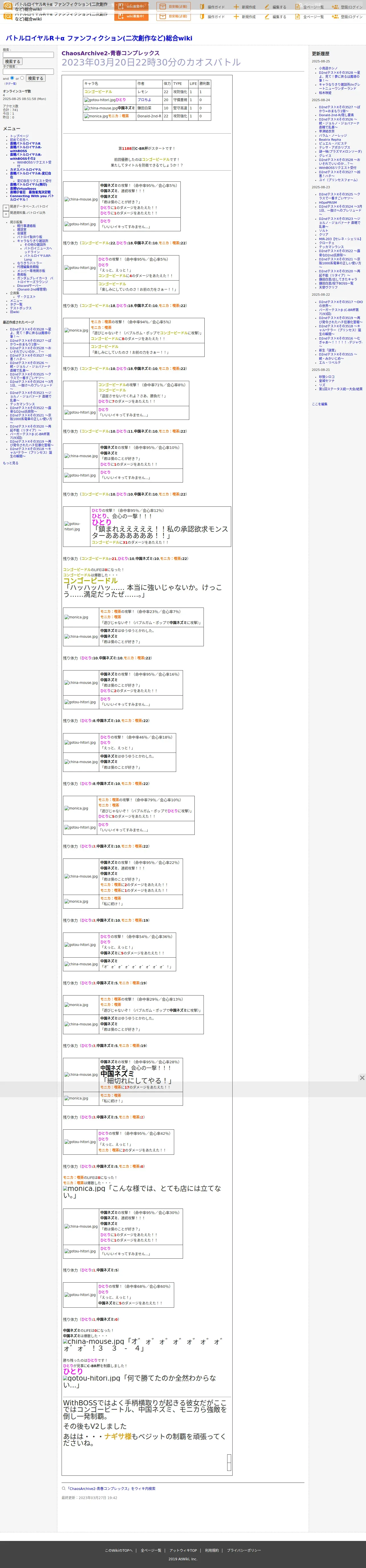This screenshot has height=1568, width=366.
Task: Select the "and" search radio button
Action: 12,78
